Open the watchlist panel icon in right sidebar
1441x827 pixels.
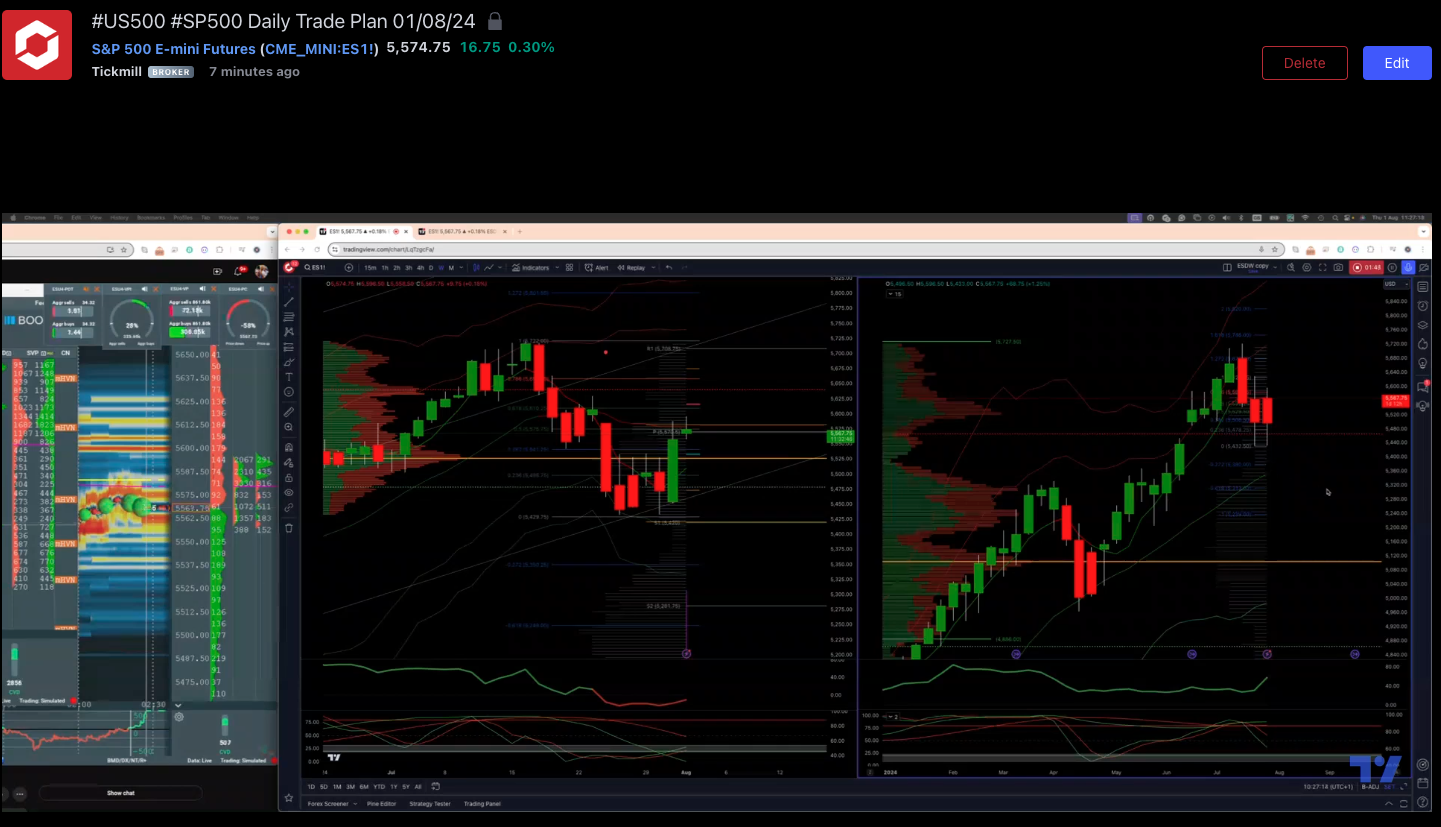1422,287
